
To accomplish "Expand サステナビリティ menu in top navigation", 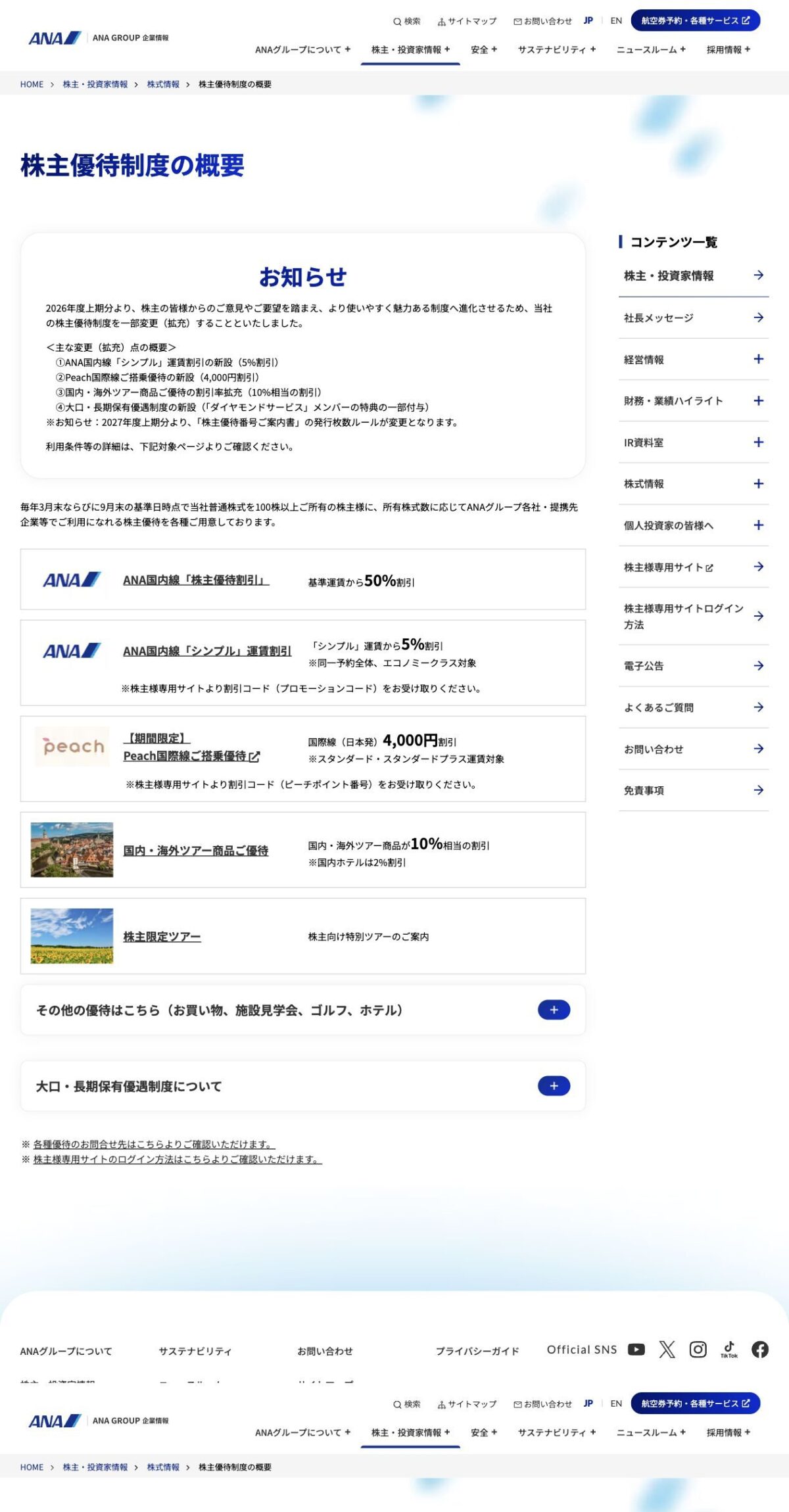I will (557, 49).
